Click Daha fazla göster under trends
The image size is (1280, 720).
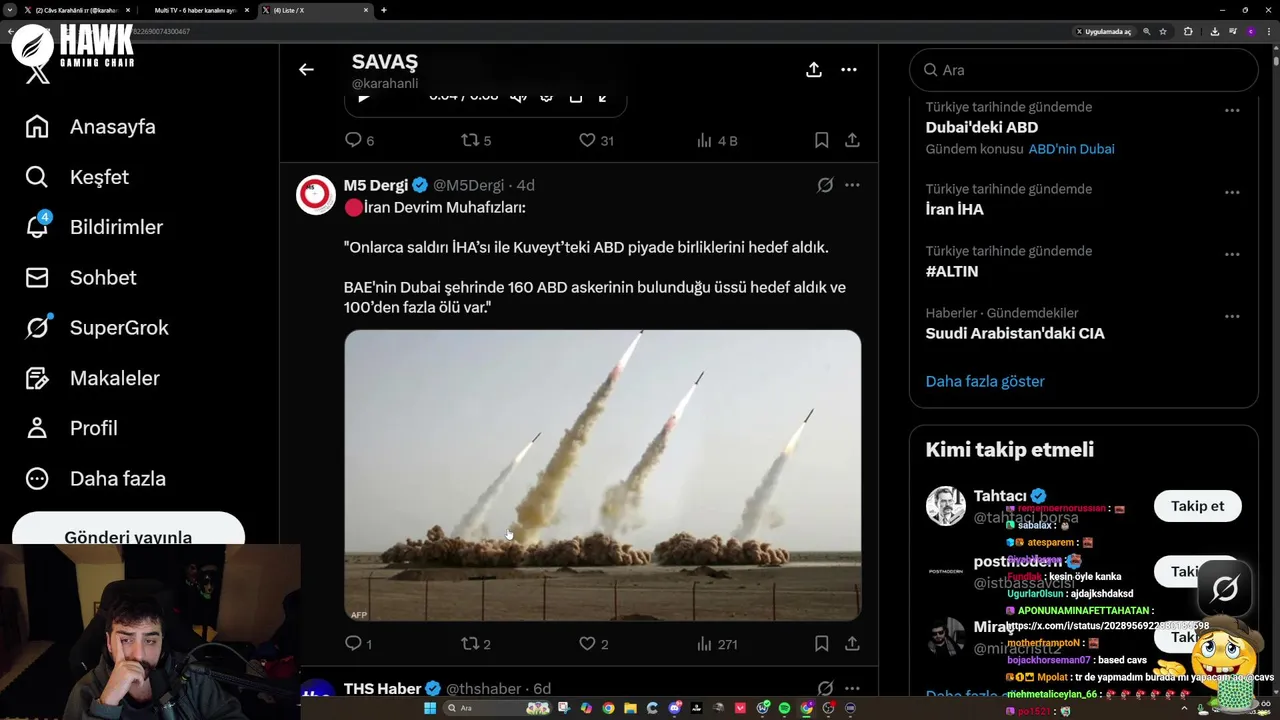985,381
